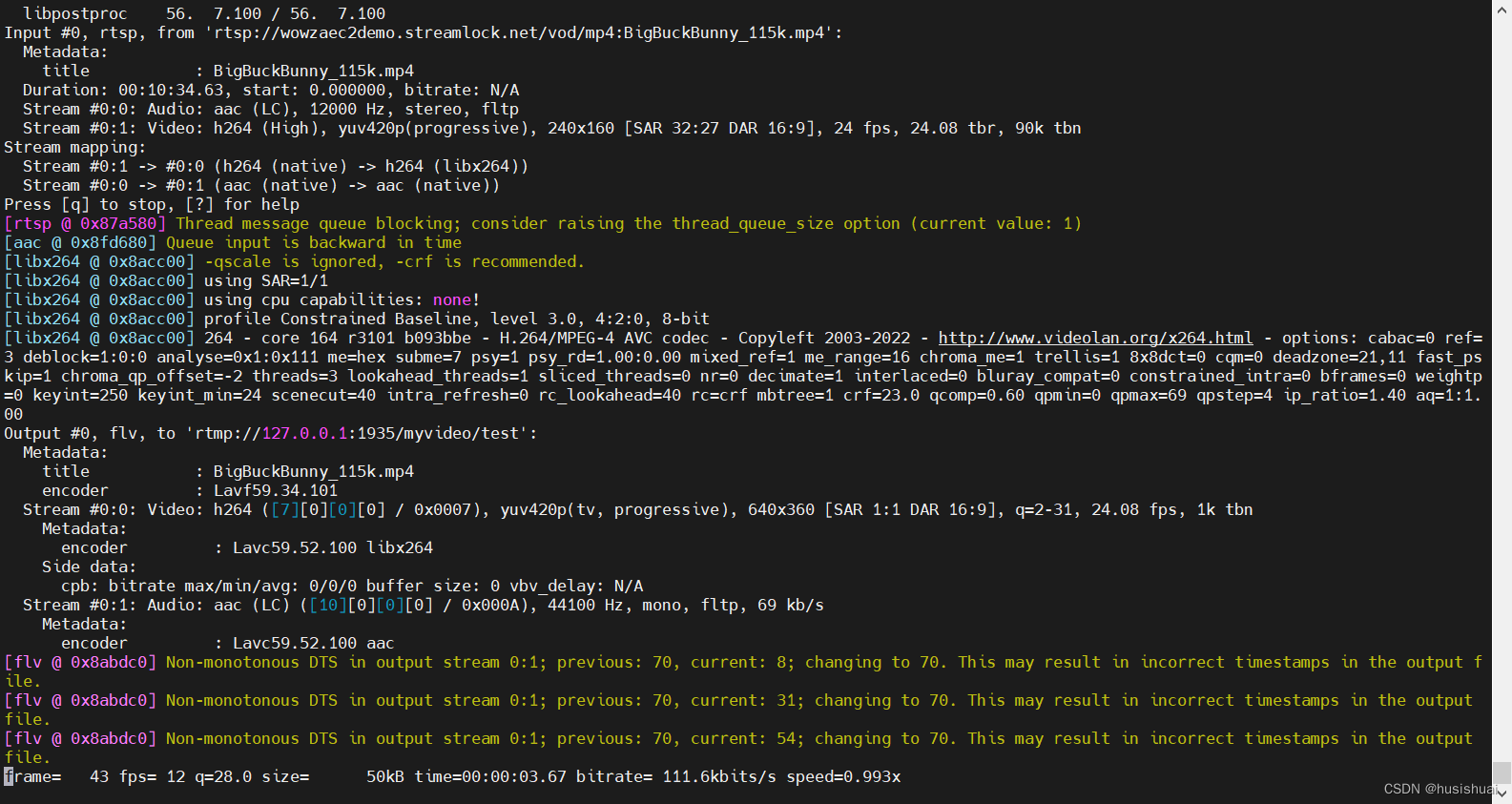Viewport: 1512px width, 804px height.
Task: Click the 'frame= 43' status text
Action: (x=56, y=776)
